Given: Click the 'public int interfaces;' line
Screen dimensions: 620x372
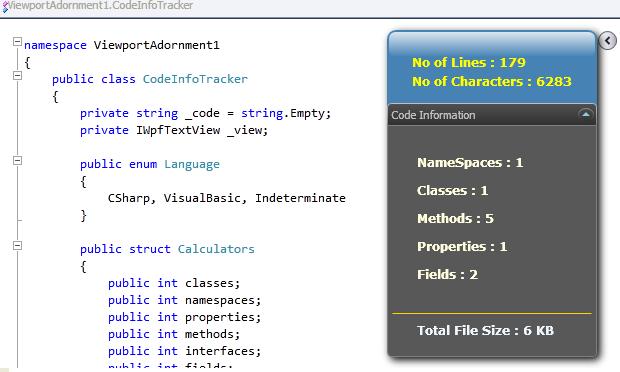Looking at the screenshot, I should (x=184, y=351).
